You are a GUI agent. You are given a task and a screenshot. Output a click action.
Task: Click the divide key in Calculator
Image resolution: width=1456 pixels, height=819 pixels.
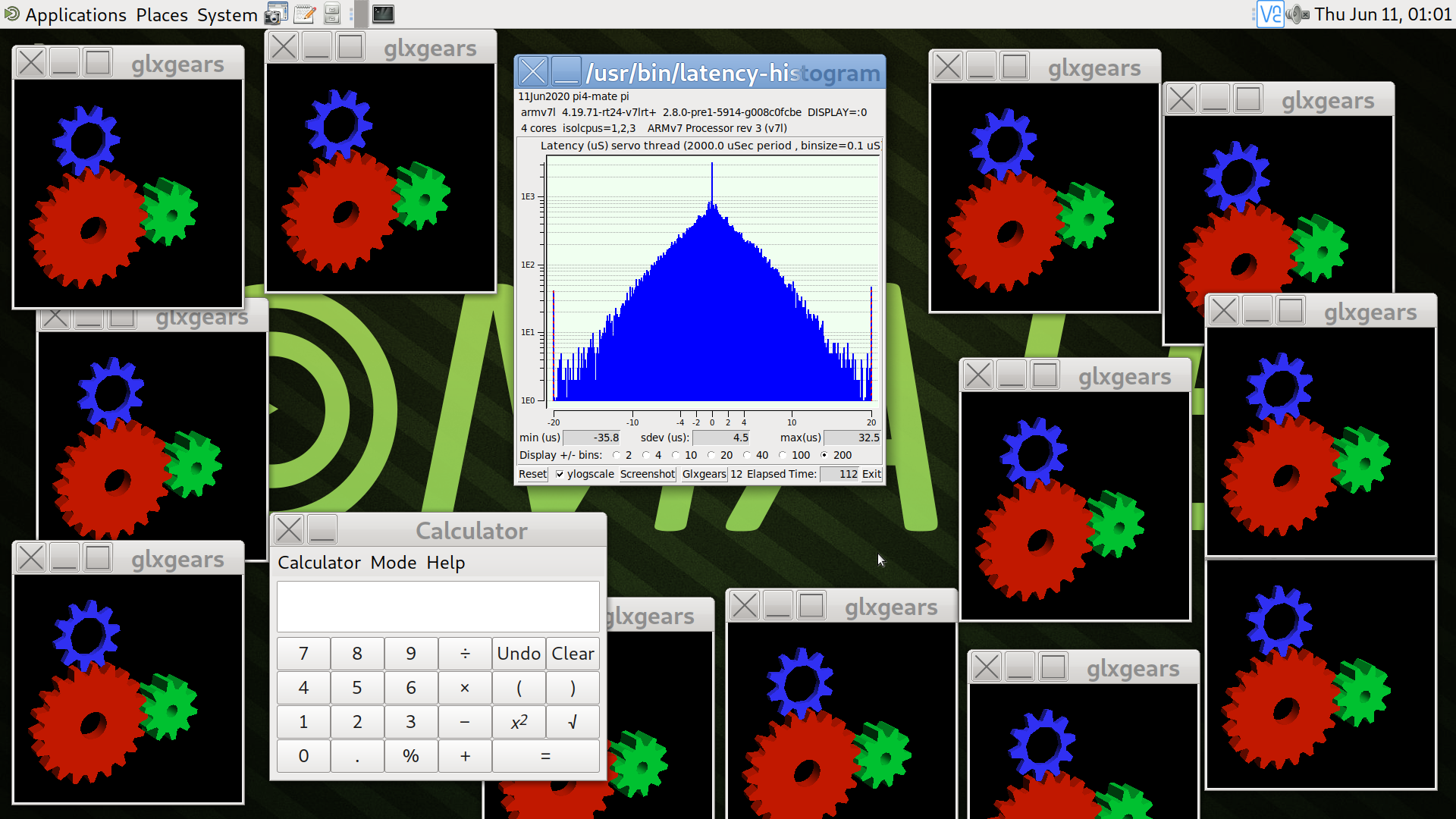click(x=465, y=654)
